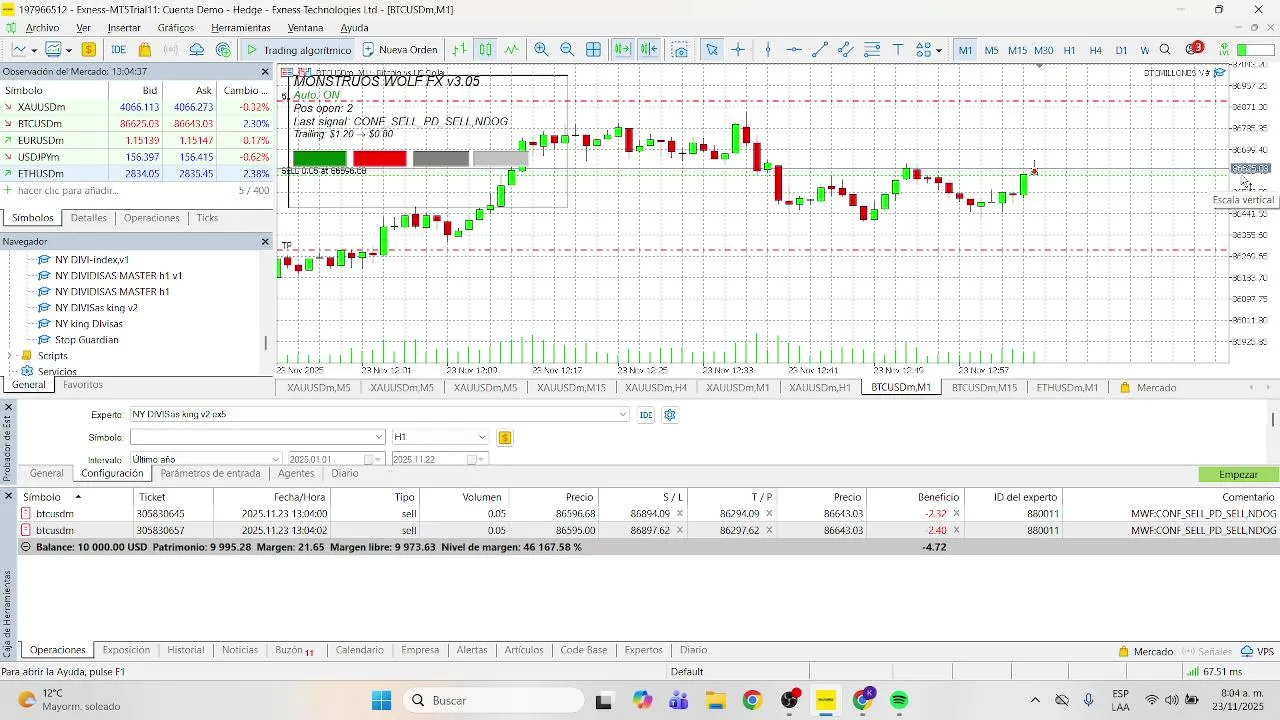
Task: Take a chart screenshot with camera icon
Action: coord(681,49)
